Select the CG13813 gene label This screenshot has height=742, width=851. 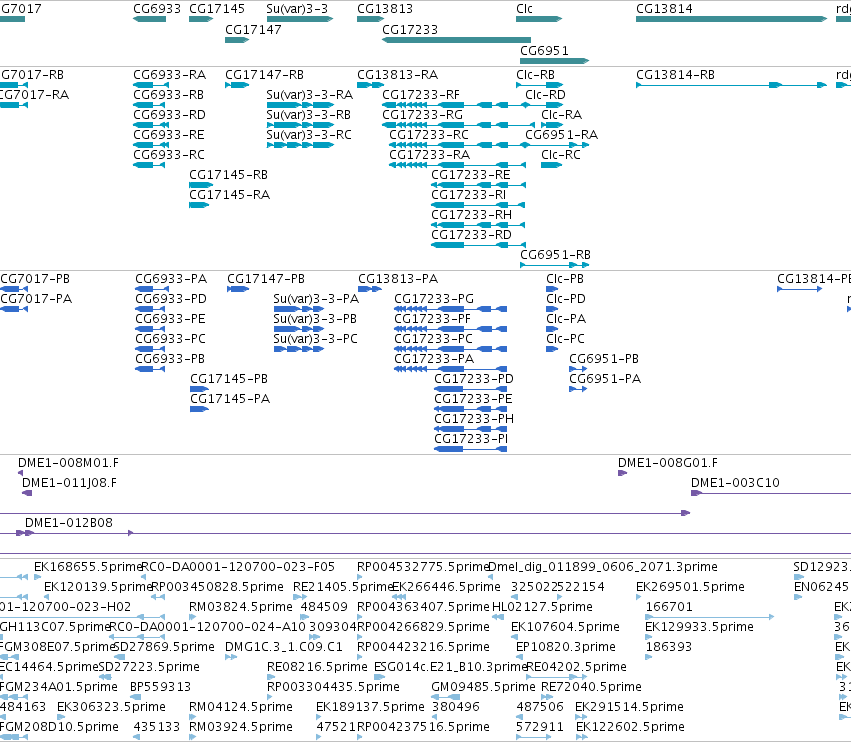click(x=385, y=9)
